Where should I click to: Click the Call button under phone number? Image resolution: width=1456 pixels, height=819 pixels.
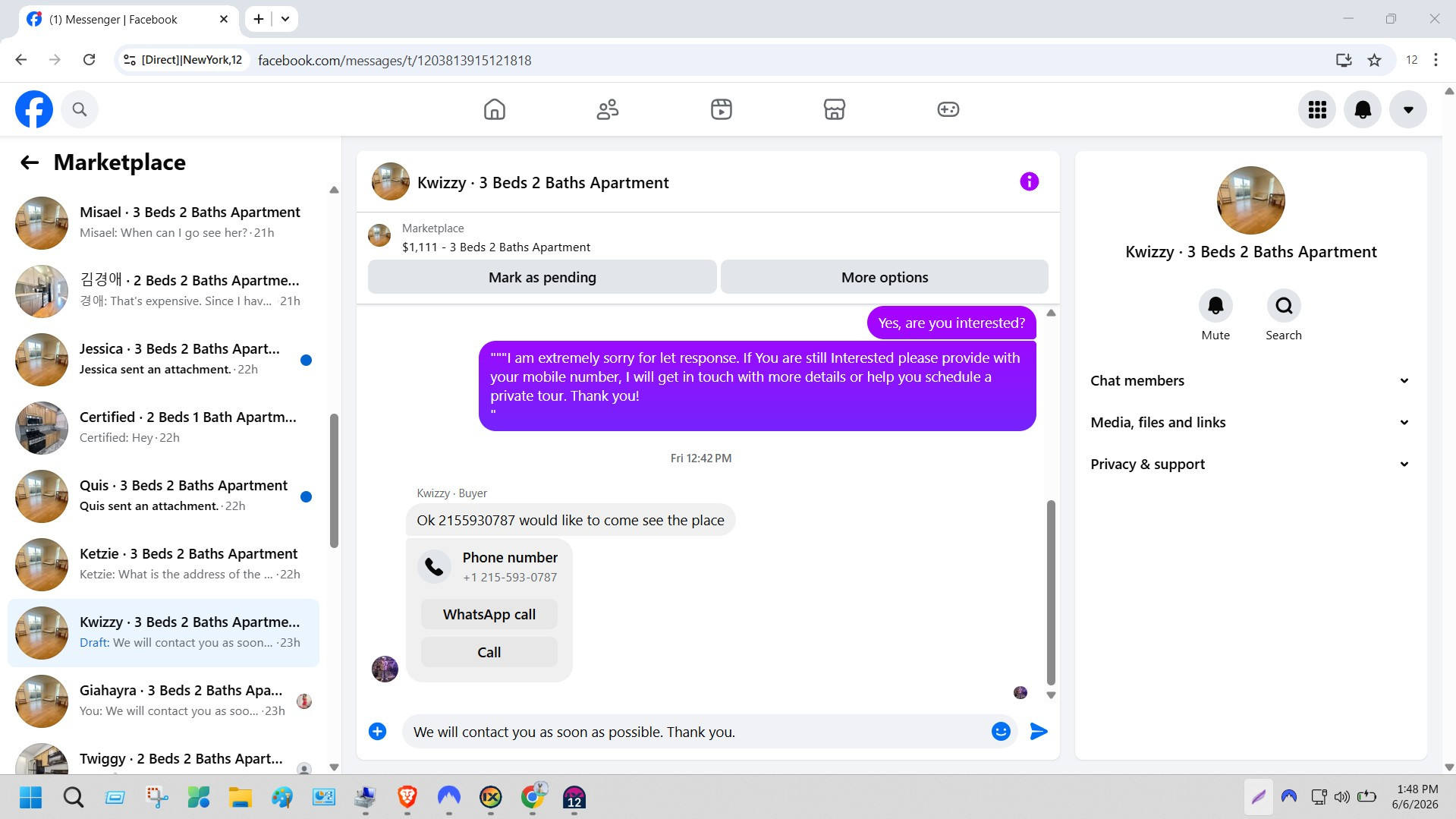(x=489, y=652)
